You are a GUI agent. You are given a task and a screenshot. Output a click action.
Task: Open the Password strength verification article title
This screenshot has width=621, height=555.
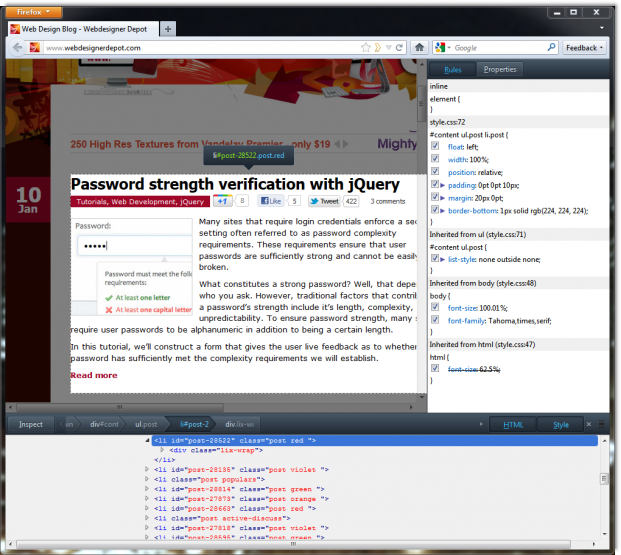click(x=235, y=184)
